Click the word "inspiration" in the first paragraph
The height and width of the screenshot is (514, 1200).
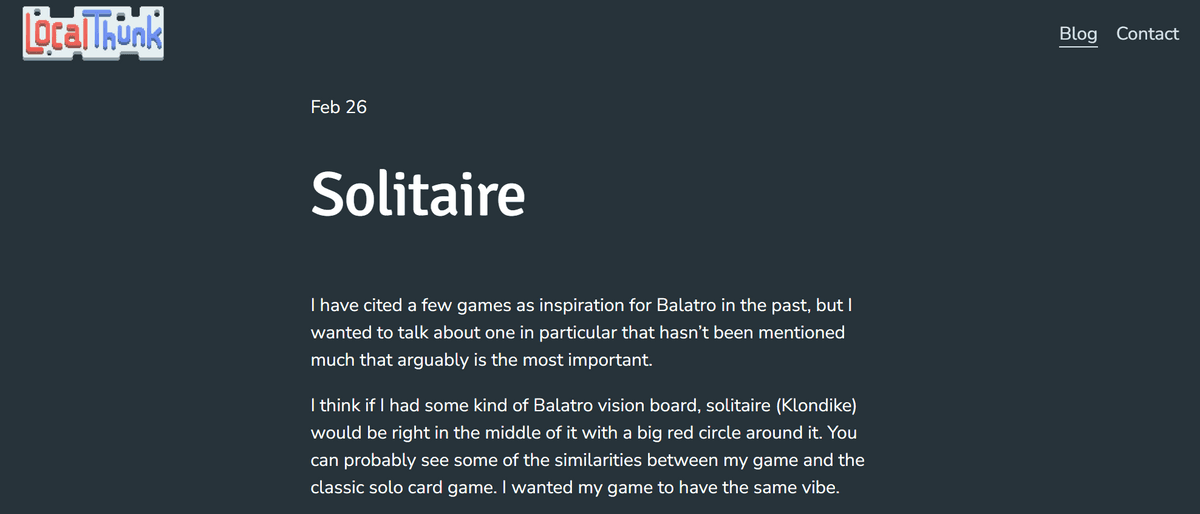click(576, 304)
